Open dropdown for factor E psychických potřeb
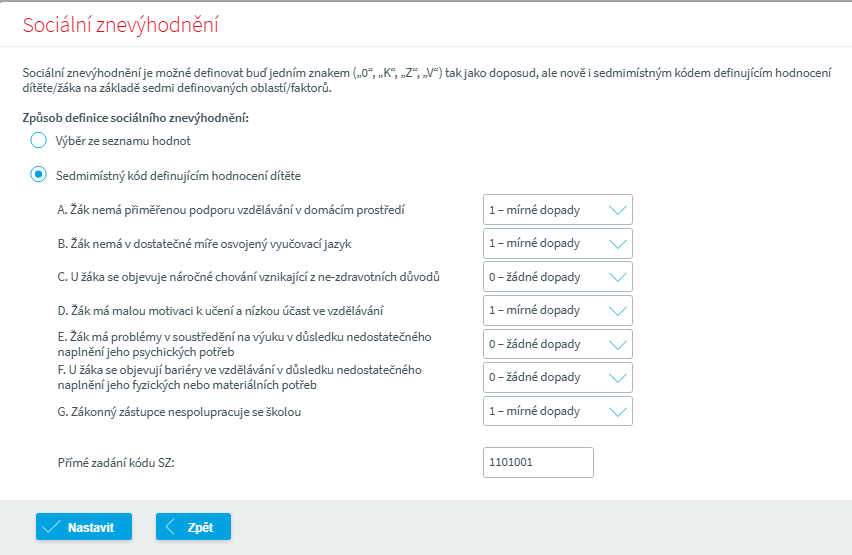 556,344
